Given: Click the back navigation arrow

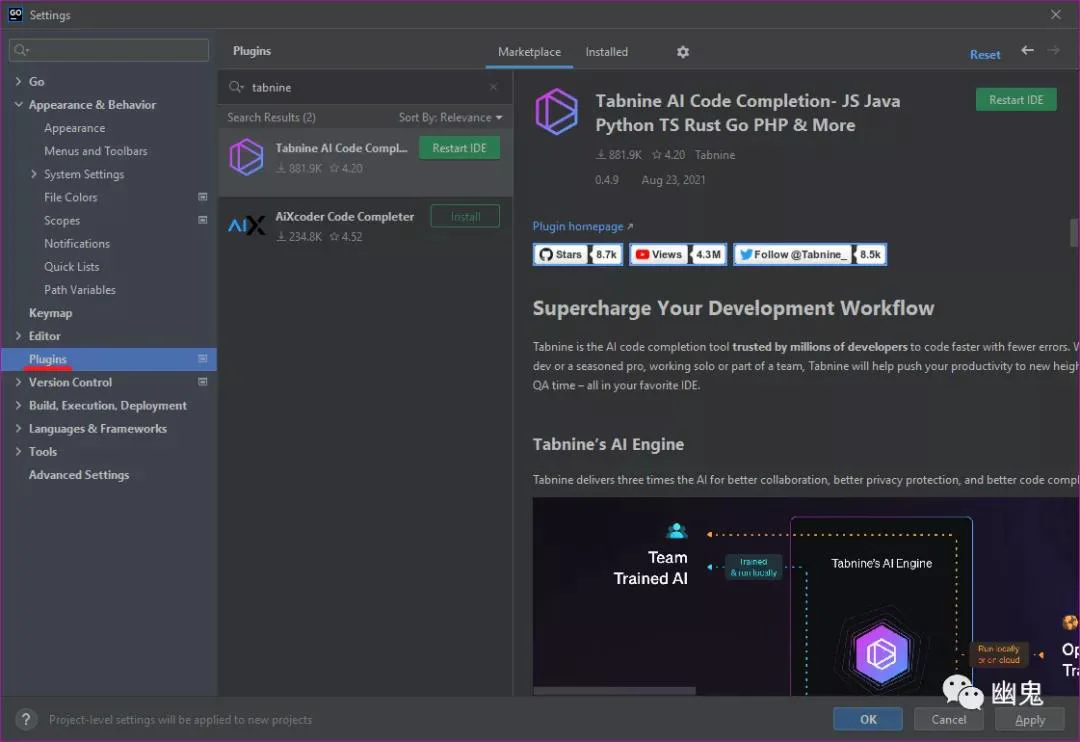Looking at the screenshot, I should click(1027, 50).
